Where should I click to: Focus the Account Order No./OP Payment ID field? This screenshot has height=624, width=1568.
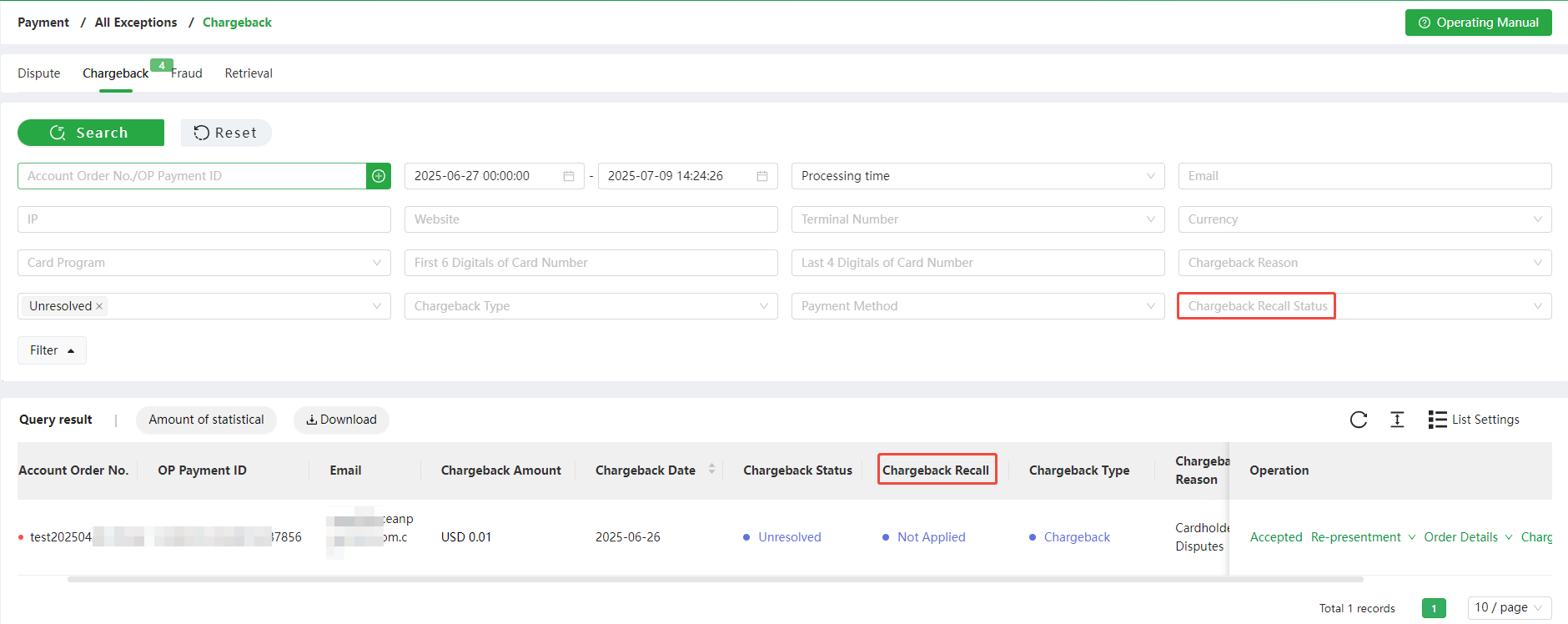click(x=192, y=176)
